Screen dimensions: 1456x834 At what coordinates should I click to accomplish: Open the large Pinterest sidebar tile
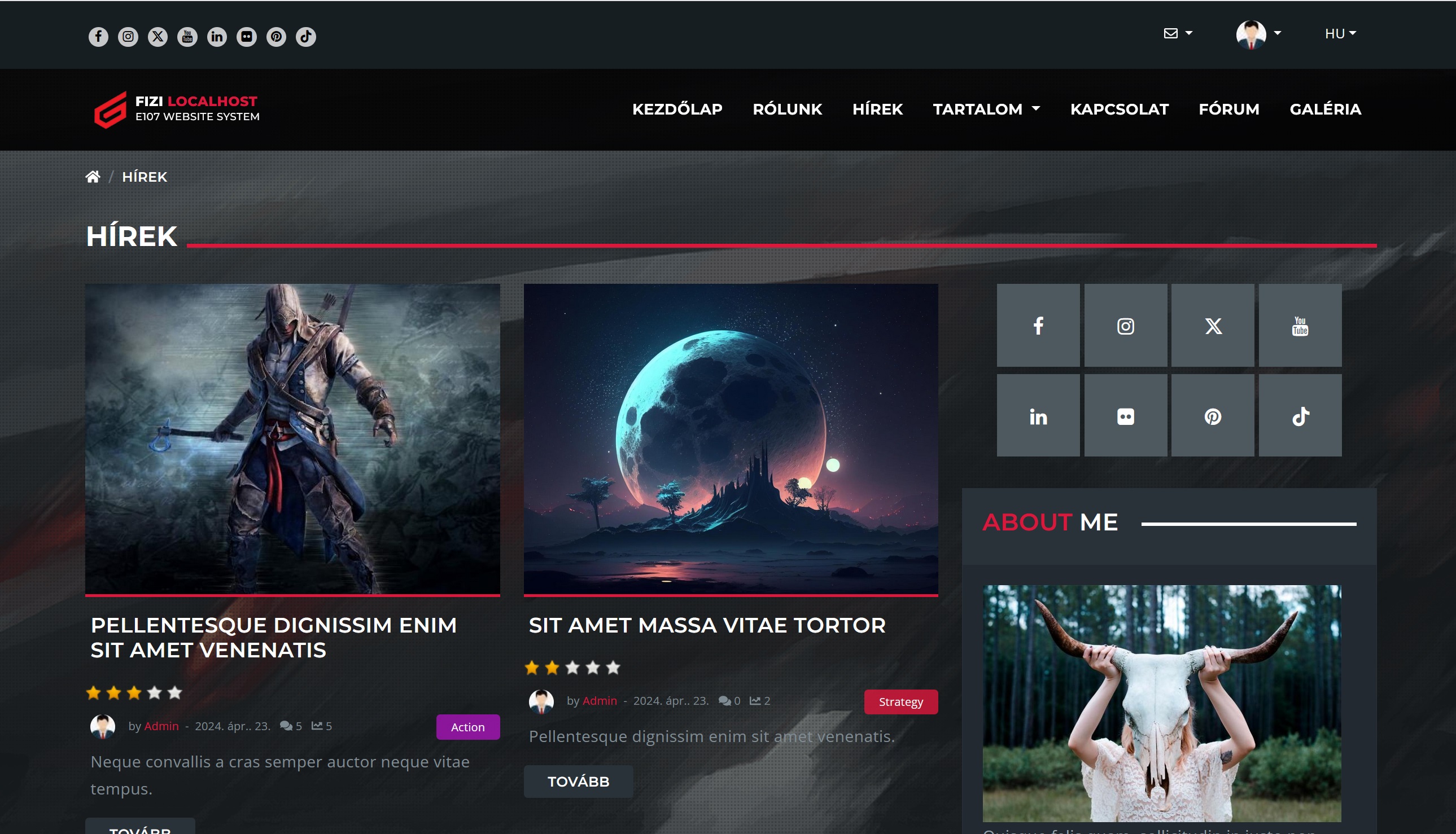(x=1212, y=416)
